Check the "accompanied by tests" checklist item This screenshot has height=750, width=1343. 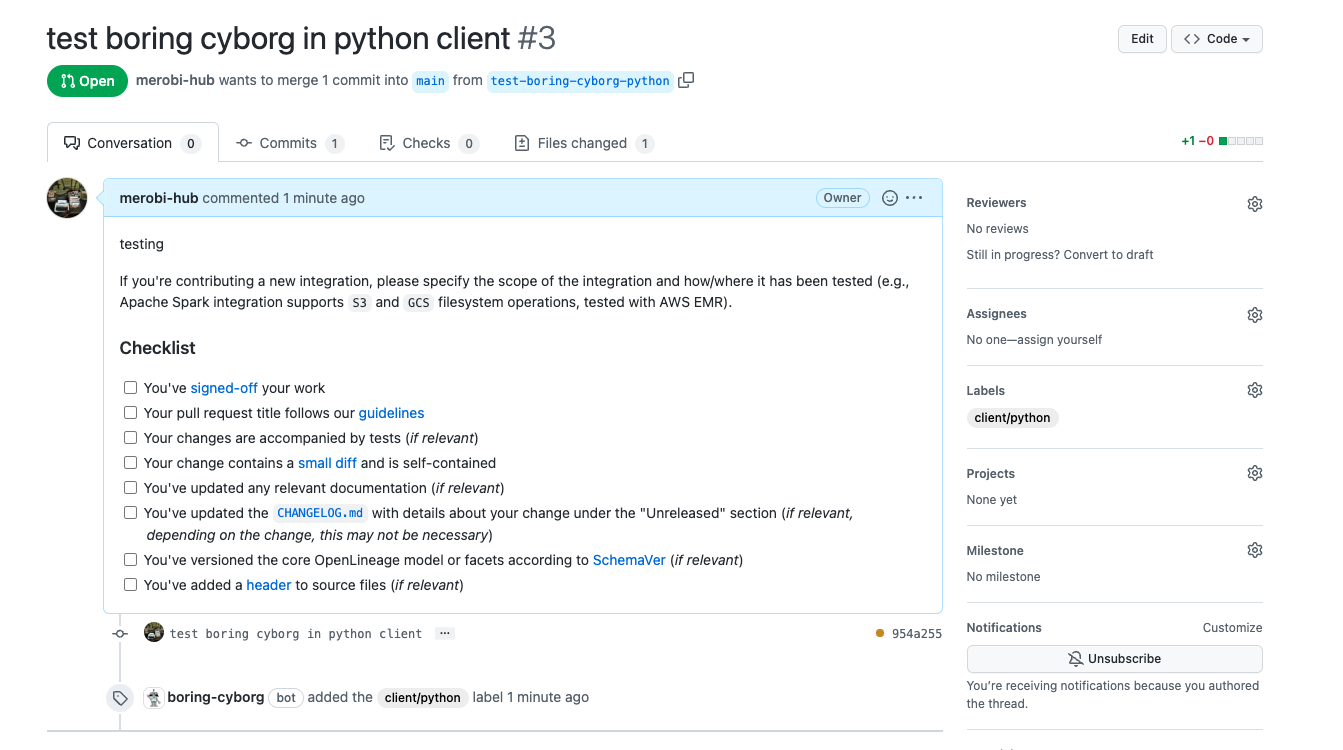point(130,437)
